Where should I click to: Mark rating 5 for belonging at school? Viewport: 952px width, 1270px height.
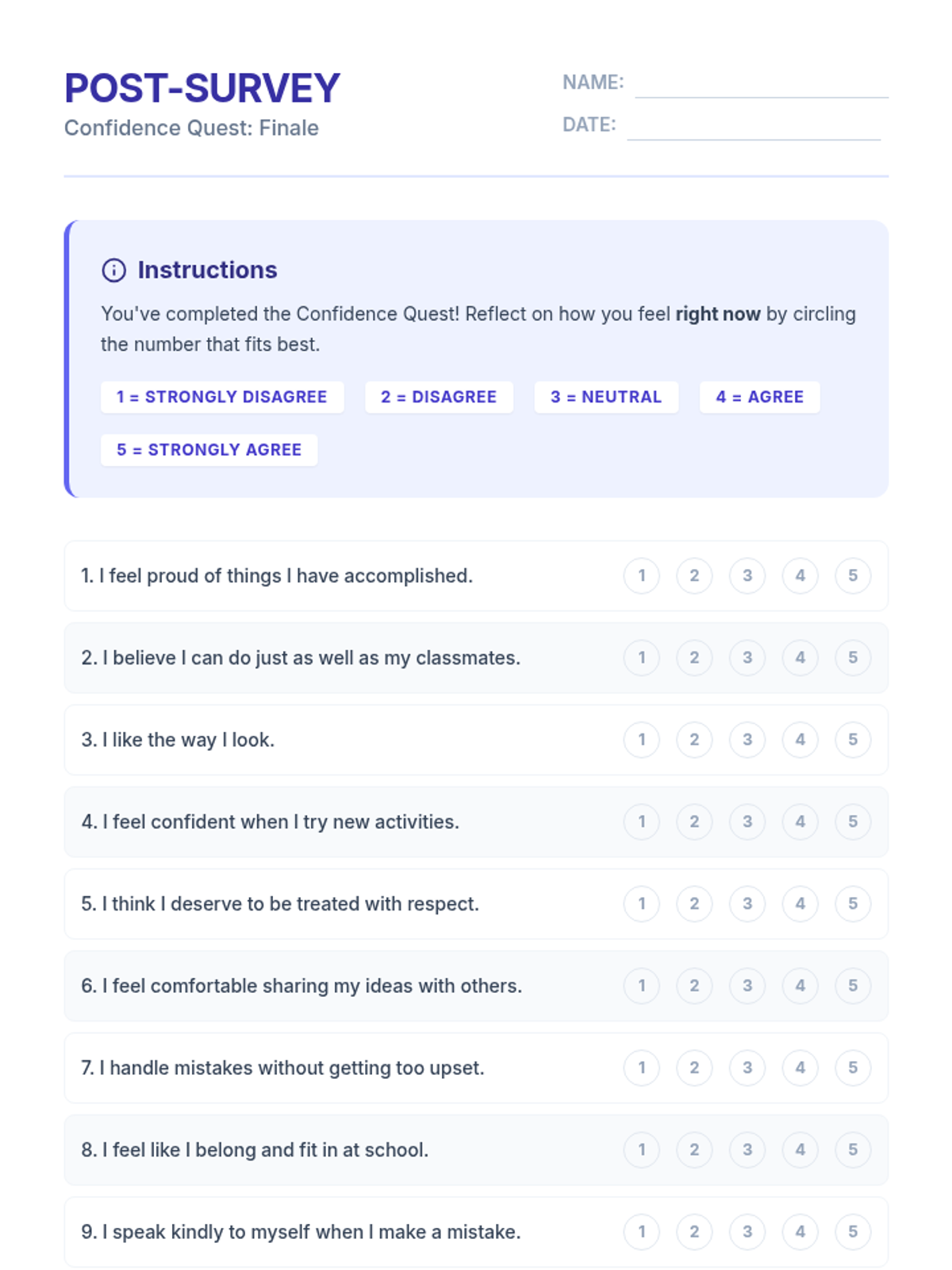[x=853, y=1149]
